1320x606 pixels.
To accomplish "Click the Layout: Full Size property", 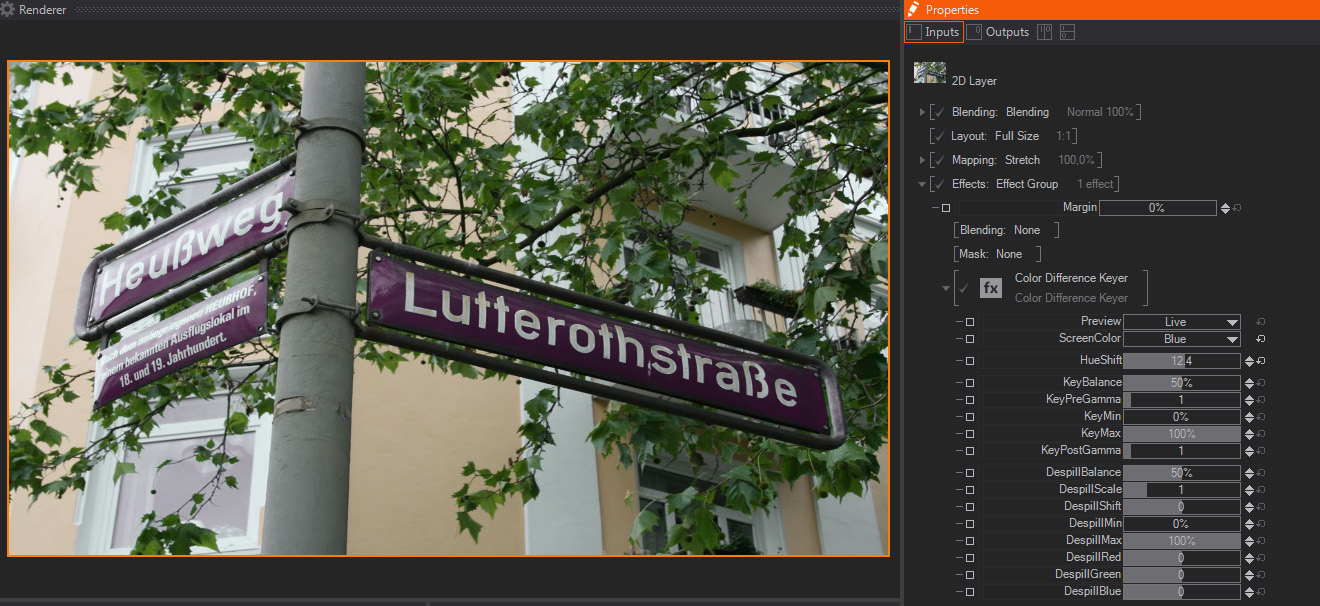I will [x=1016, y=136].
